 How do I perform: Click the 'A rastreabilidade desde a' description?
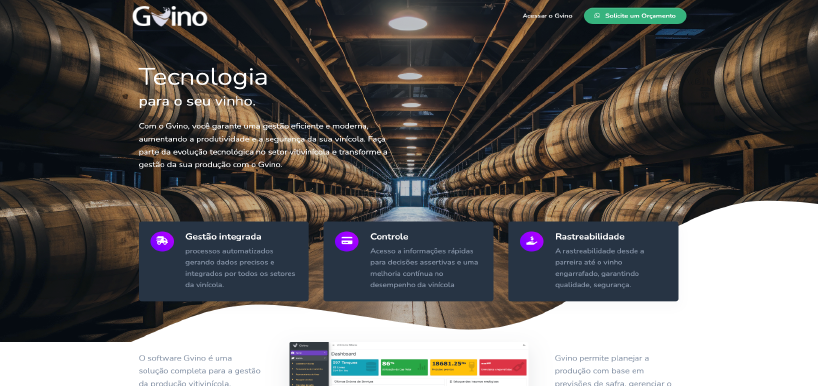pyautogui.click(x=600, y=268)
